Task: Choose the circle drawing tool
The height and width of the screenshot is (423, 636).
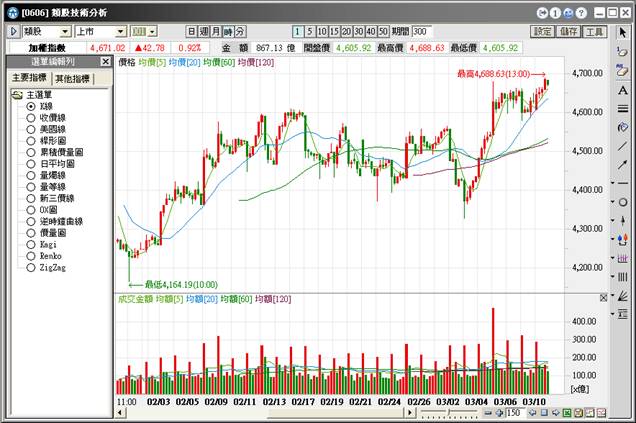Action: pos(623,202)
